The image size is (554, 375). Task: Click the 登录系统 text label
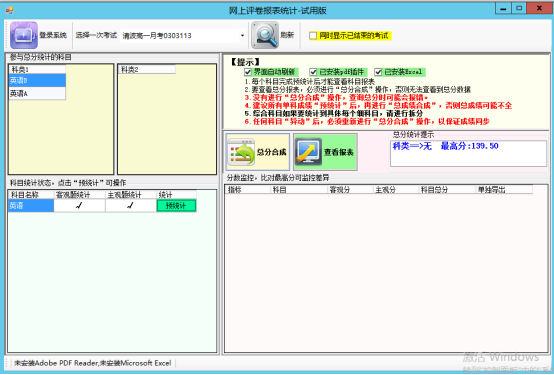click(x=53, y=35)
